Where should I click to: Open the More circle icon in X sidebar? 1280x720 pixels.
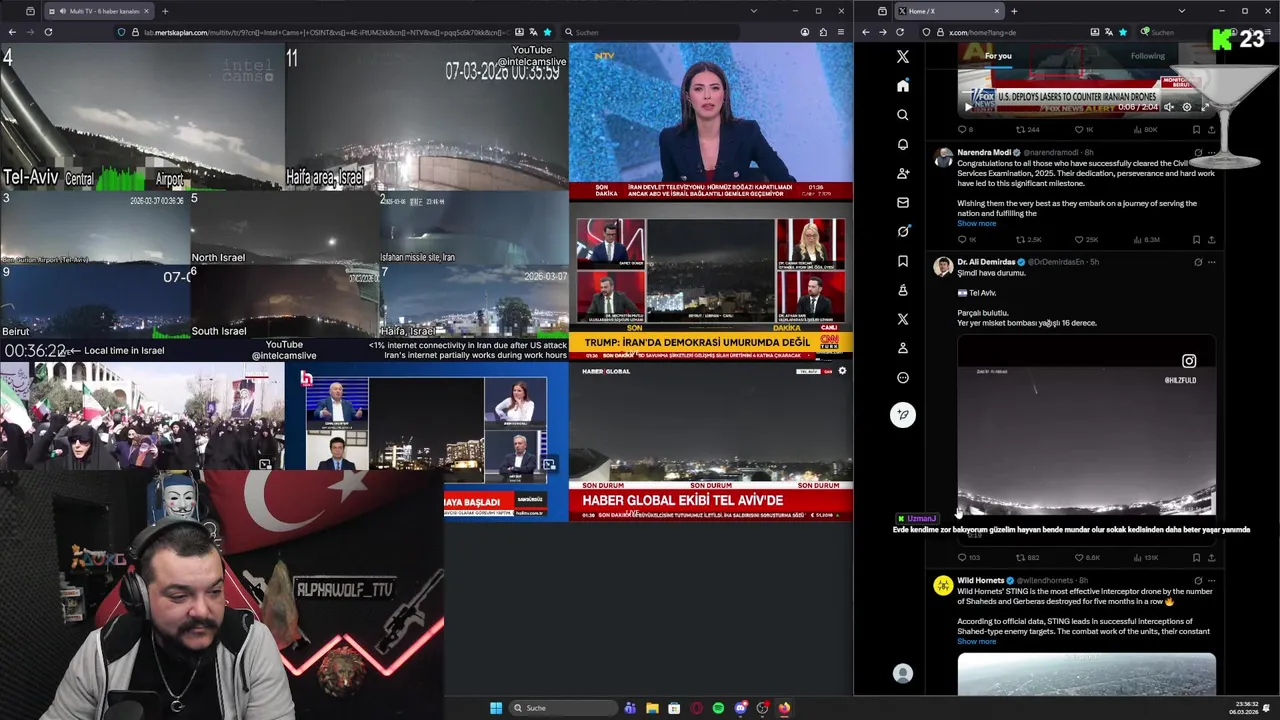tap(903, 378)
